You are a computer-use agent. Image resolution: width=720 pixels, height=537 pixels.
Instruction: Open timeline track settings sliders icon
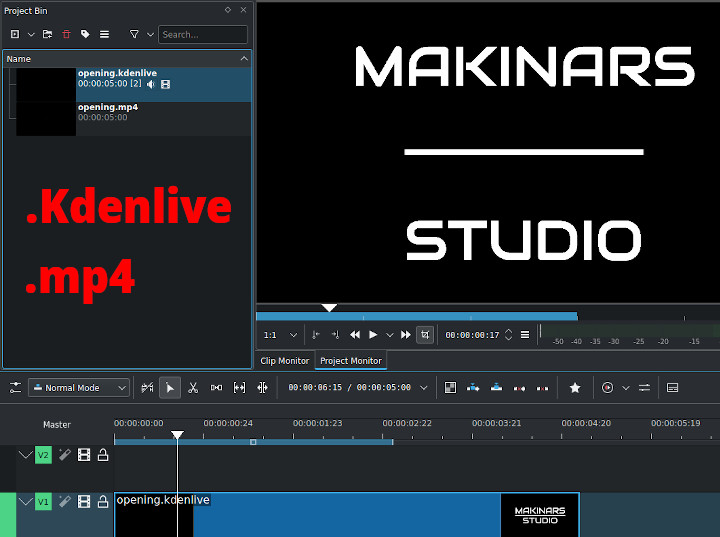click(x=16, y=388)
